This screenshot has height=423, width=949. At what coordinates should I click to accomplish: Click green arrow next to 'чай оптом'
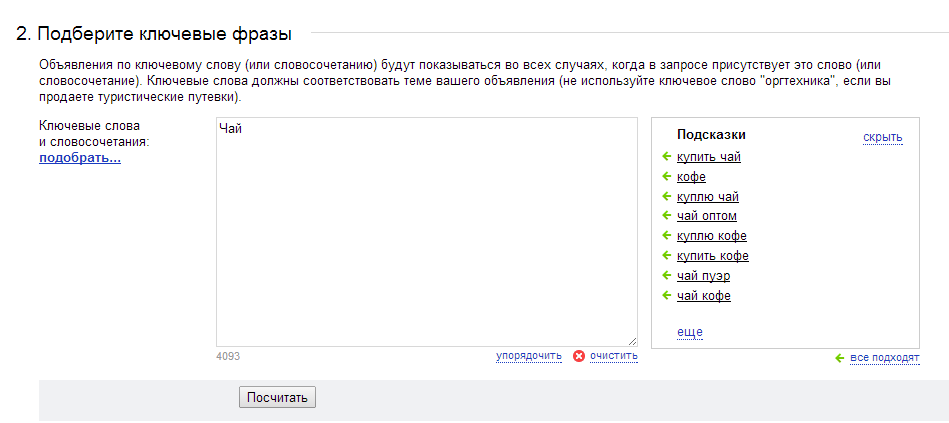[x=667, y=215]
